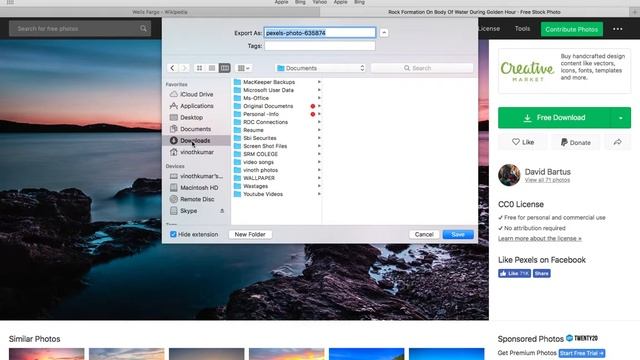Select Remote Disc in sidebar

197,199
